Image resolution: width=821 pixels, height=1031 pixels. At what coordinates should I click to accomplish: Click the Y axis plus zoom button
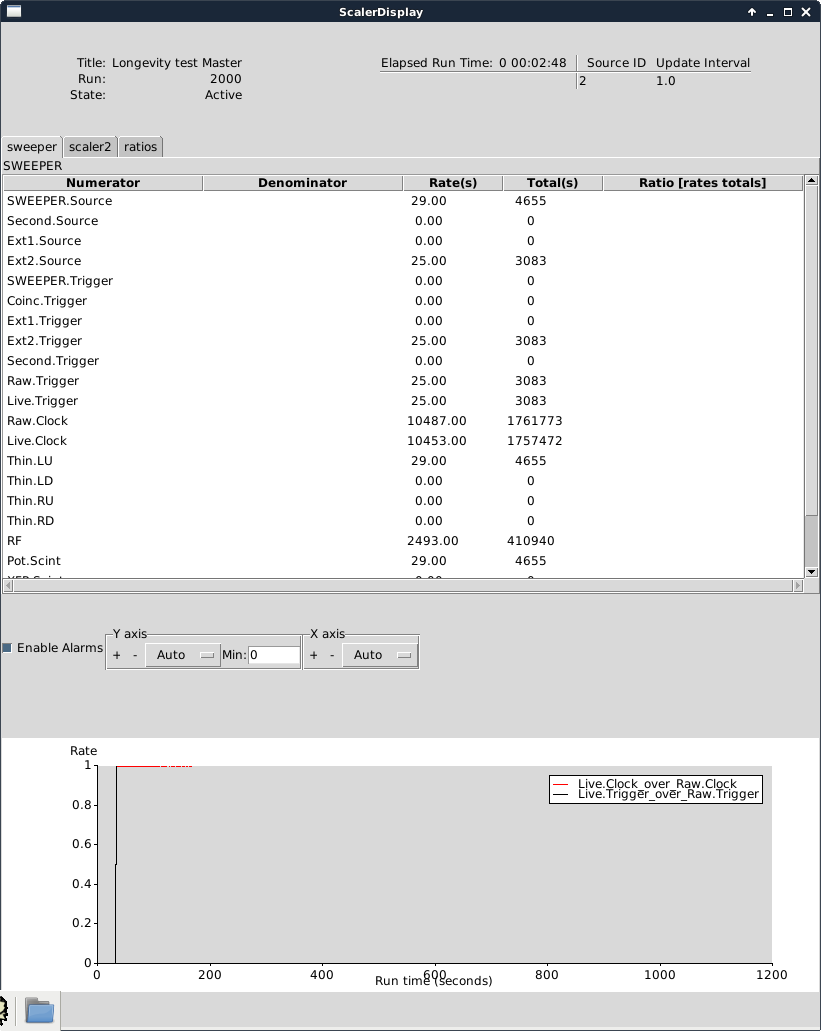(117, 655)
